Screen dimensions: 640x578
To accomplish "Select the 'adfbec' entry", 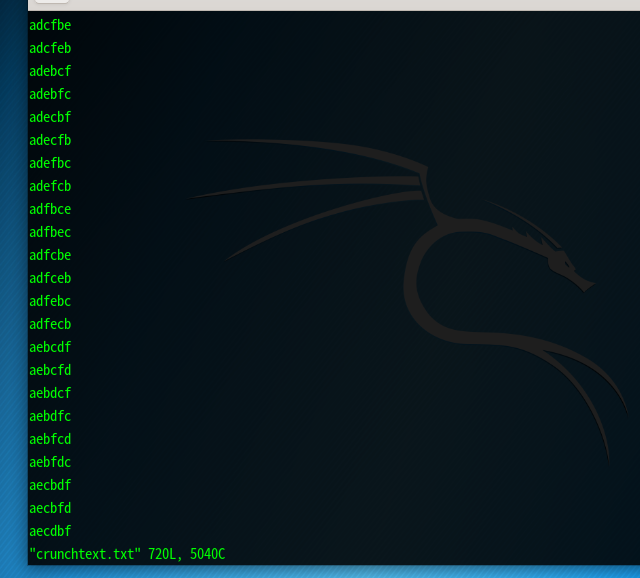I will click(50, 232).
